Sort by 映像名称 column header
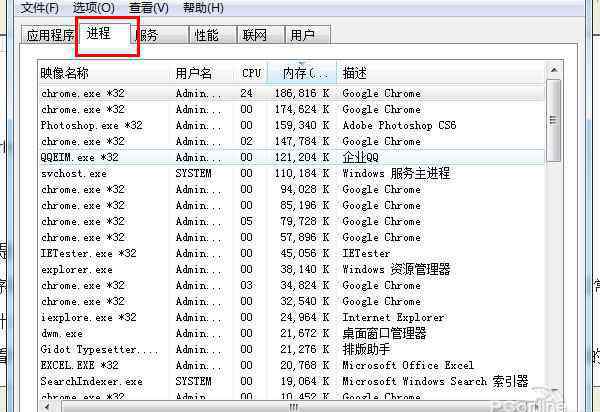 (x=104, y=73)
